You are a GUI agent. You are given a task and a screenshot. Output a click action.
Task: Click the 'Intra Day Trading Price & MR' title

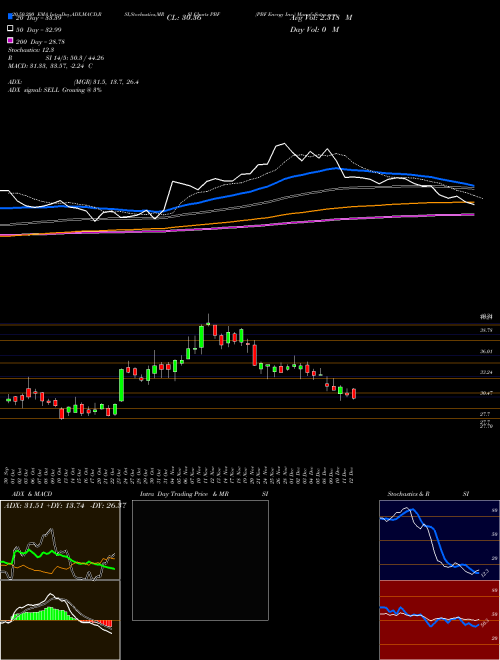[184, 494]
